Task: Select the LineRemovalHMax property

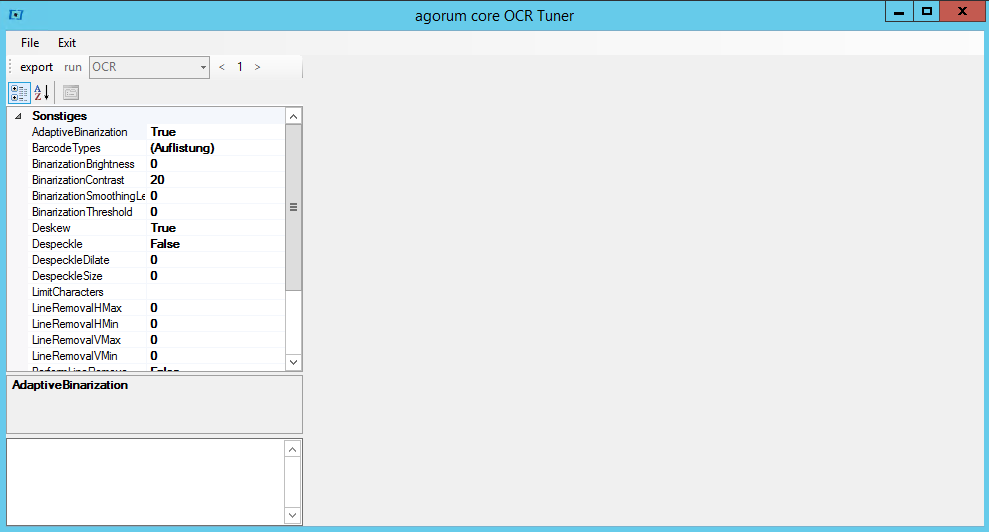Action: 77,308
